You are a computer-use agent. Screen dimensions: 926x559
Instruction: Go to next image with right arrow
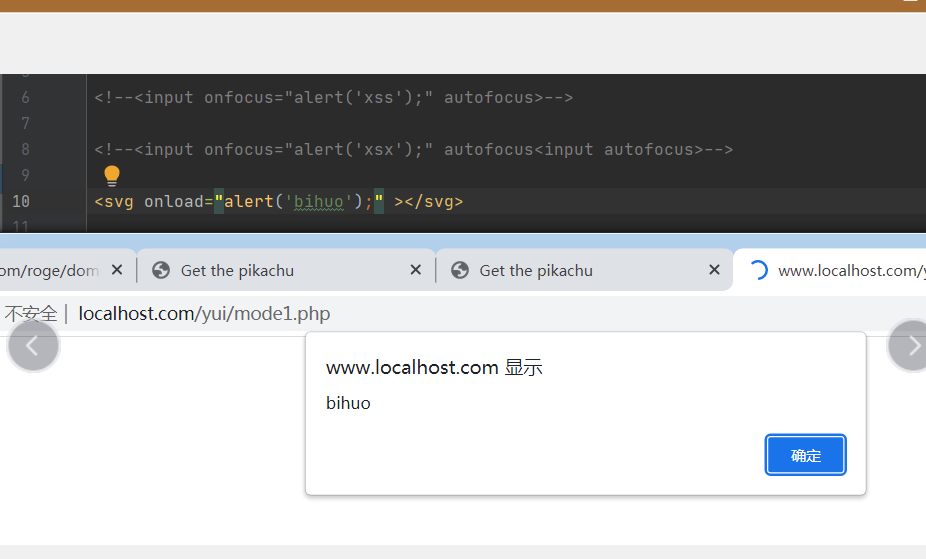tap(912, 345)
